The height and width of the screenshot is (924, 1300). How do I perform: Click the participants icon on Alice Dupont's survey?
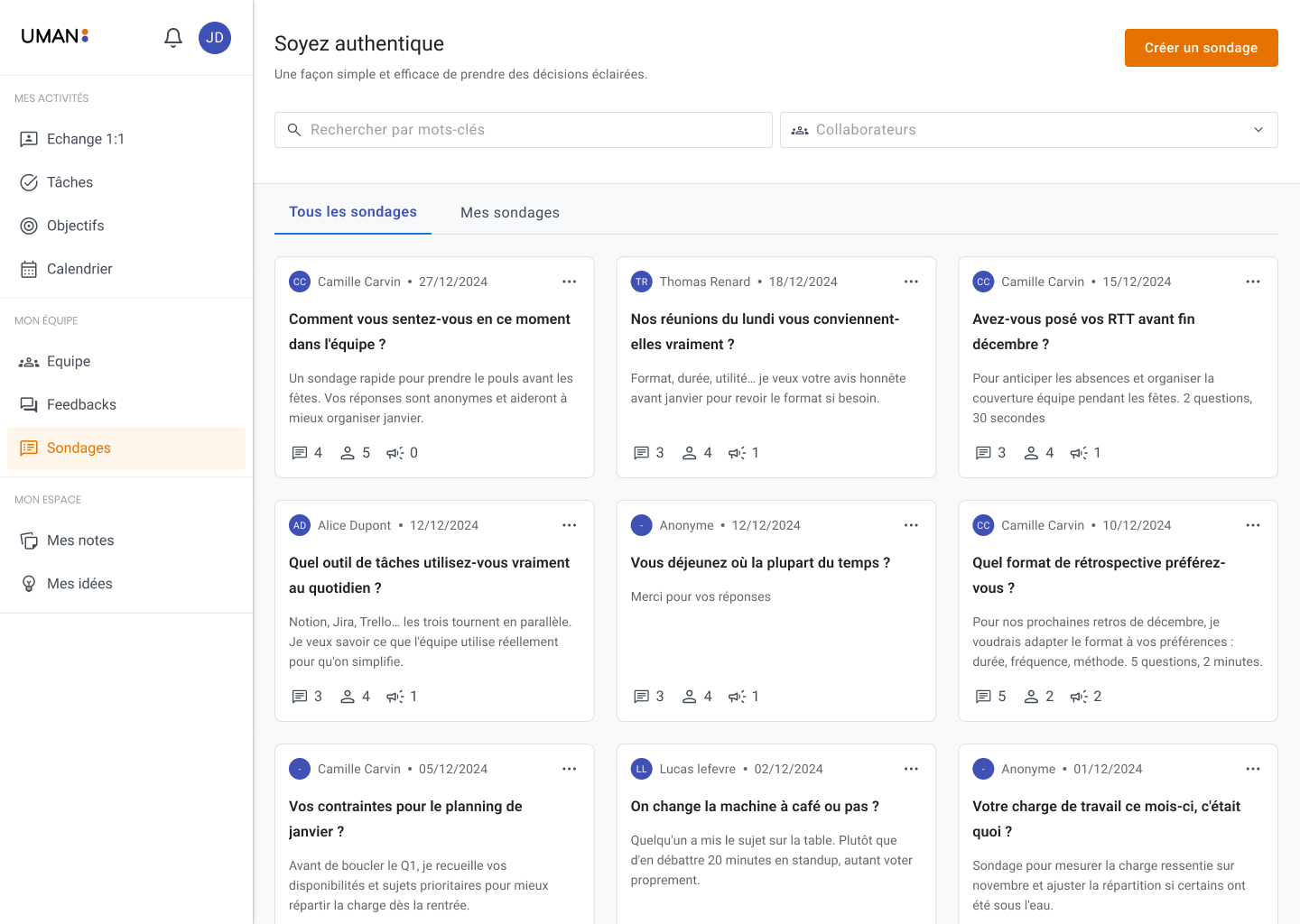(x=348, y=696)
